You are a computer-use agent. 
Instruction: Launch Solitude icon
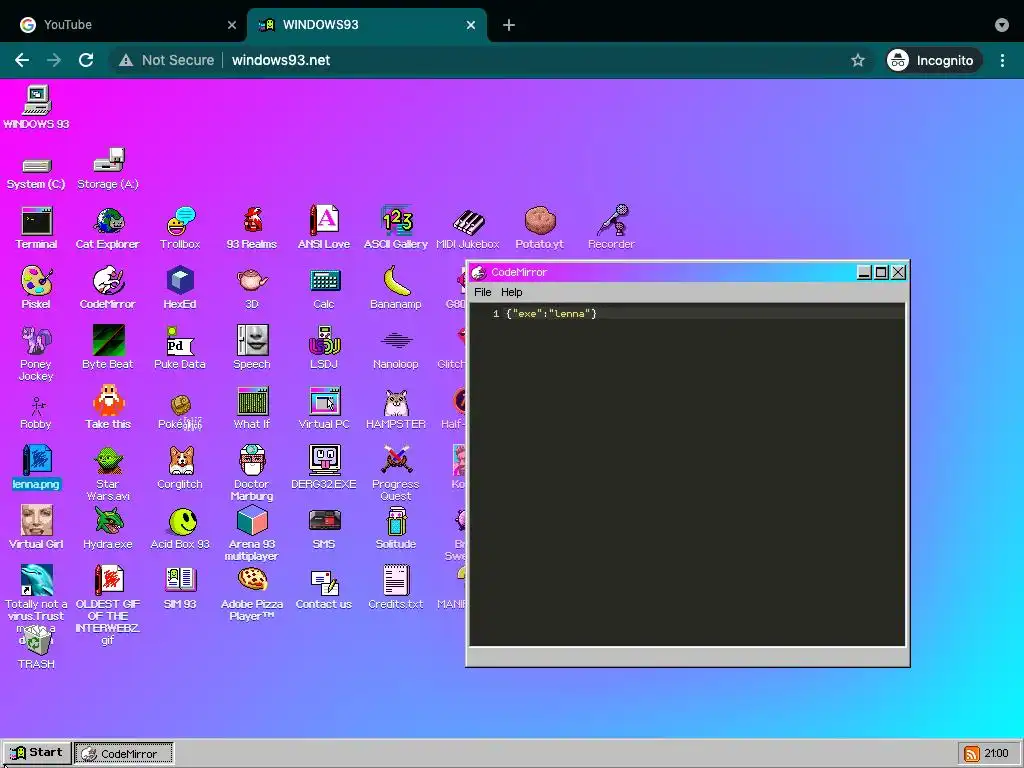pos(396,528)
